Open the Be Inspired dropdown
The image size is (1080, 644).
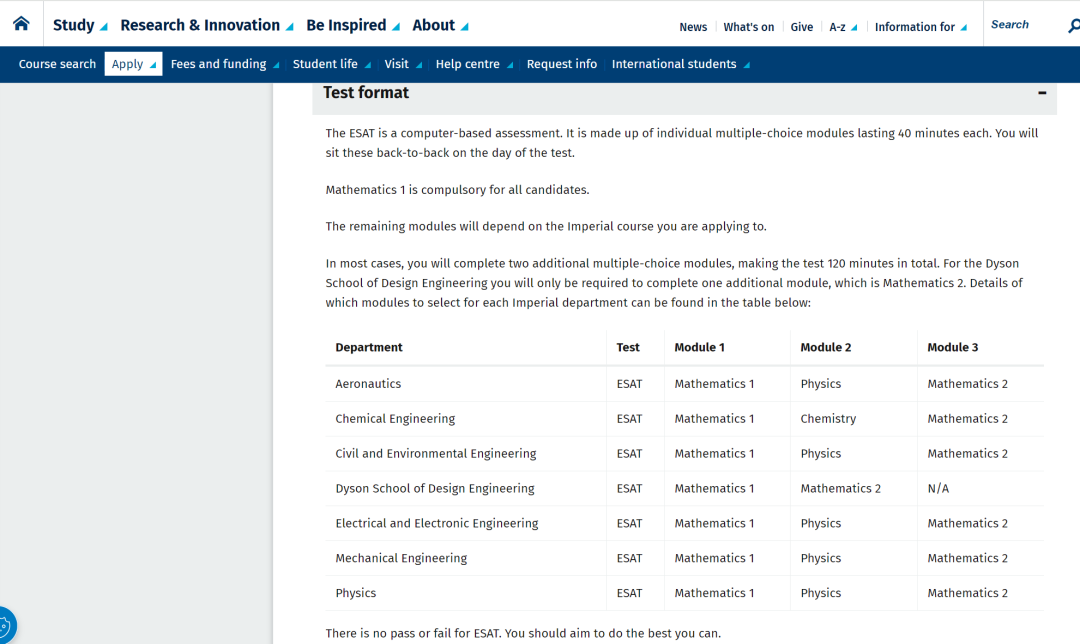353,25
